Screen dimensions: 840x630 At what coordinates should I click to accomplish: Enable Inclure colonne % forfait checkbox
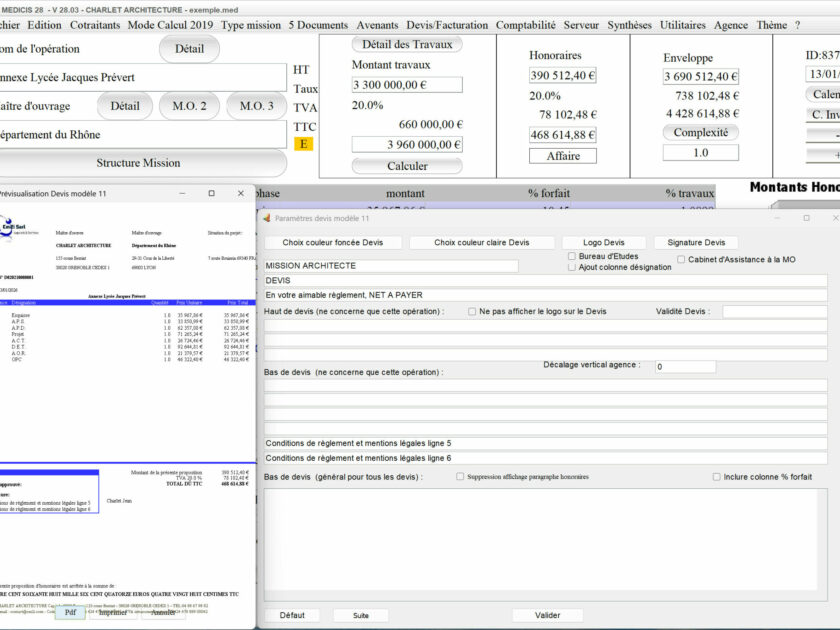(716, 477)
